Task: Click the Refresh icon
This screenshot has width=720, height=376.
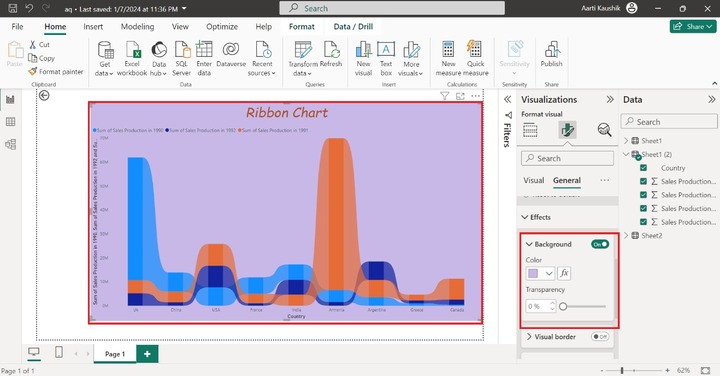Action: [331, 50]
